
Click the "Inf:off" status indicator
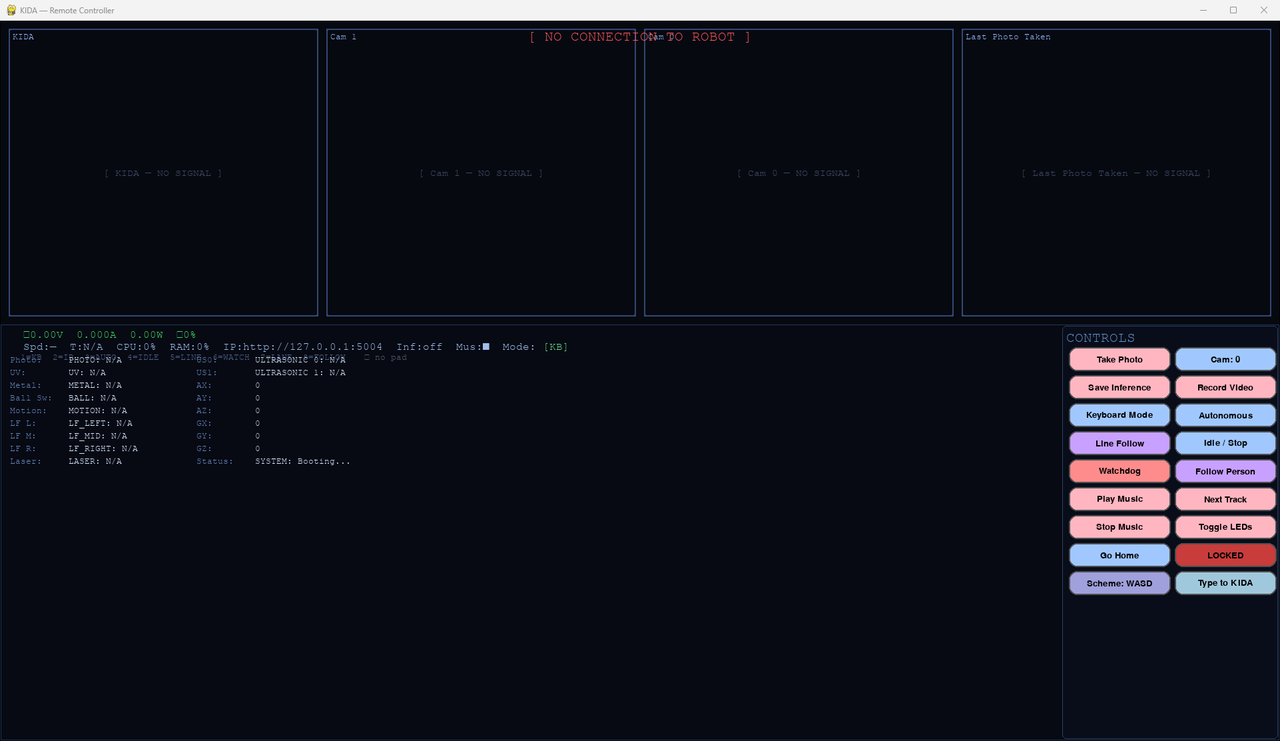click(419, 347)
